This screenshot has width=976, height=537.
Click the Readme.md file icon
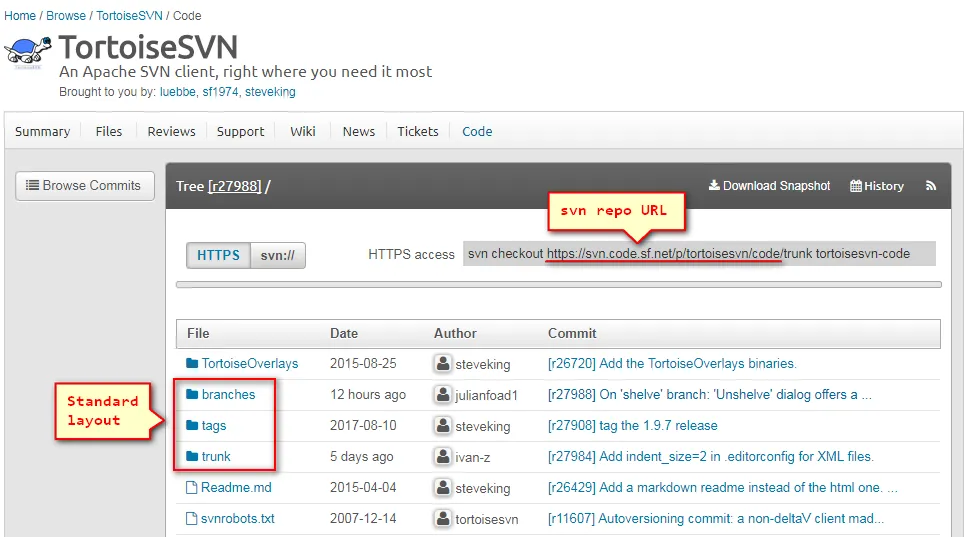click(192, 487)
